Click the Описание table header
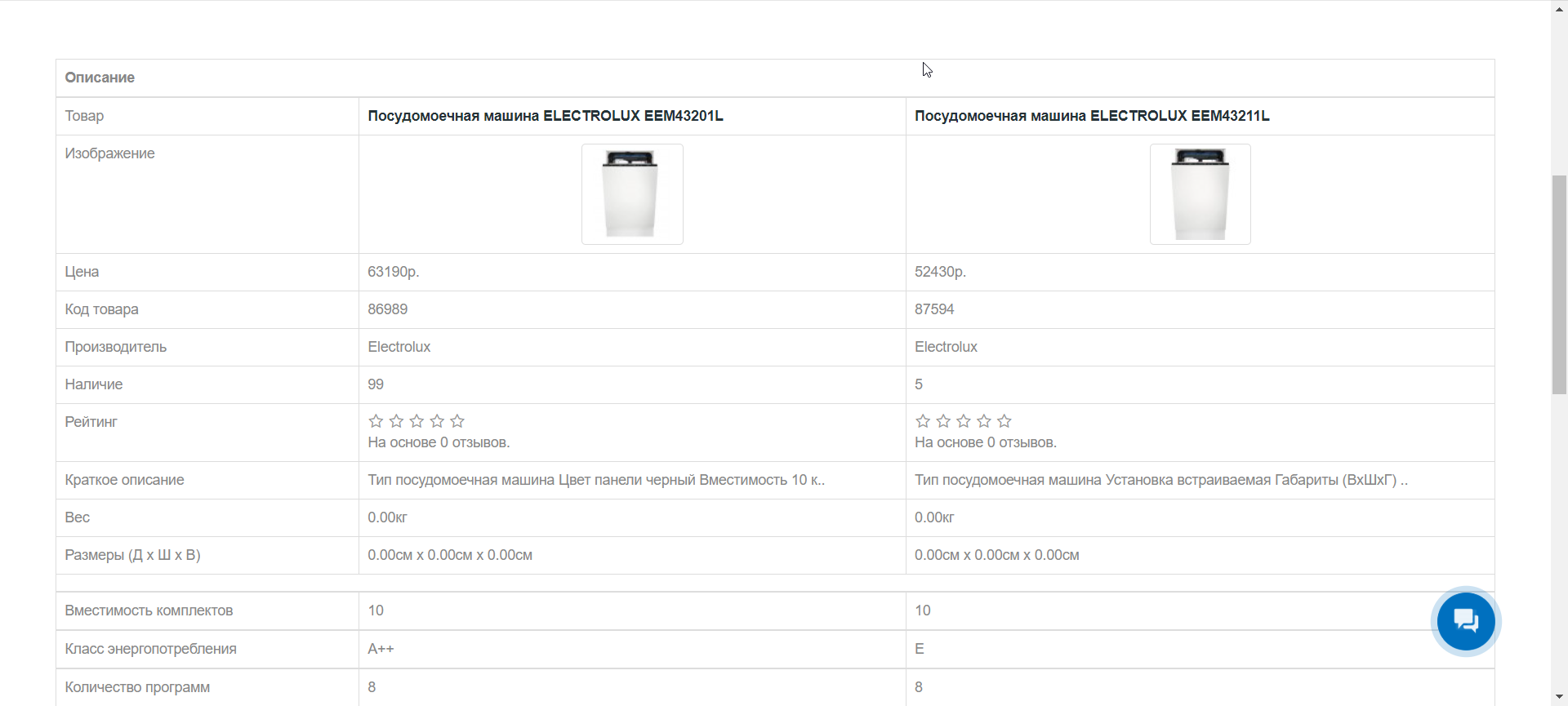The image size is (1568, 706). click(x=100, y=78)
